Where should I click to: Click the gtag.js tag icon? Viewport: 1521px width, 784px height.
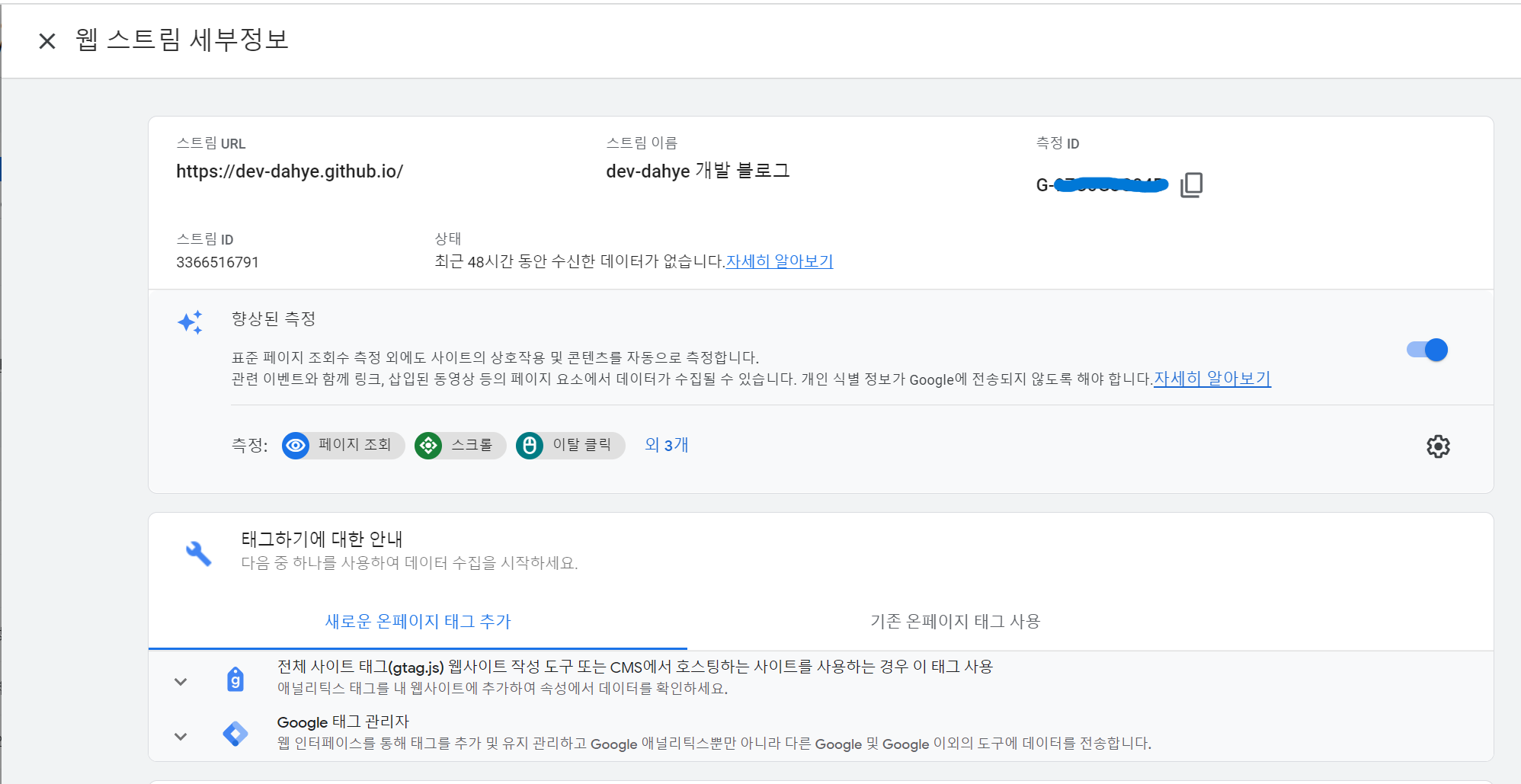click(235, 679)
